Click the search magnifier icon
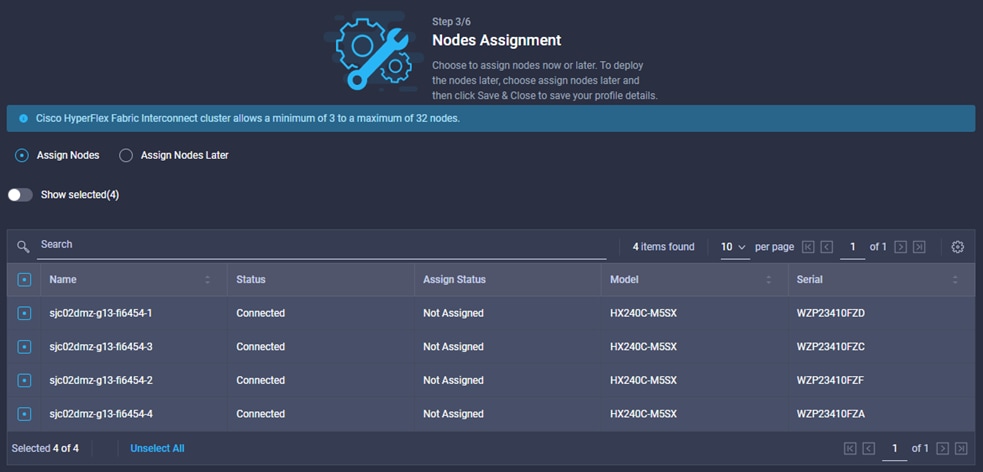This screenshot has height=472, width=983. [23, 247]
